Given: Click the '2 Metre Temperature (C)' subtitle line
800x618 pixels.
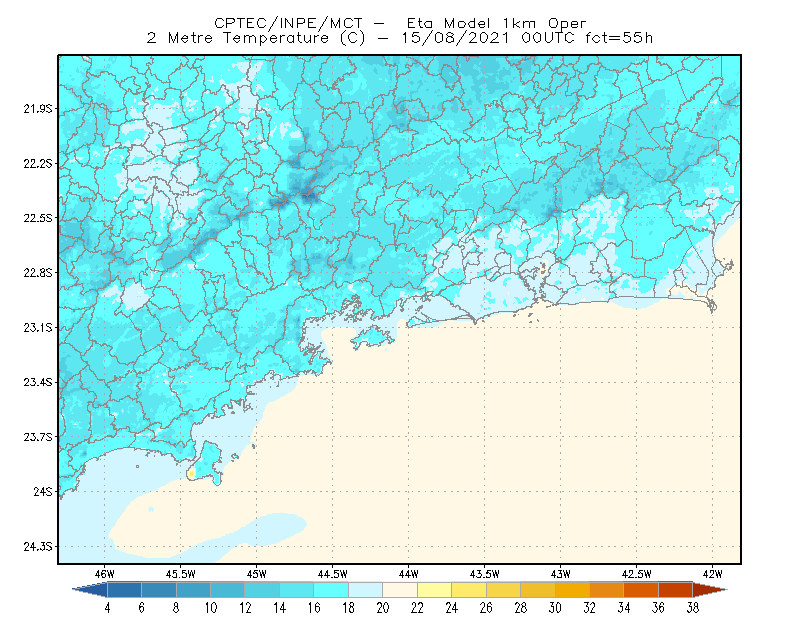Looking at the screenshot, I should pyautogui.click(x=400, y=38).
